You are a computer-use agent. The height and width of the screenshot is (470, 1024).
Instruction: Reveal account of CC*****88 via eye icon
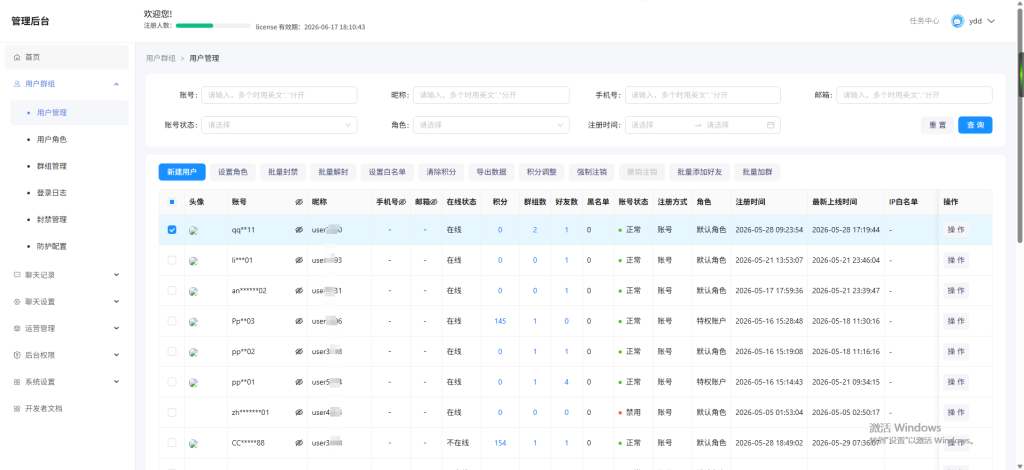[x=299, y=443]
